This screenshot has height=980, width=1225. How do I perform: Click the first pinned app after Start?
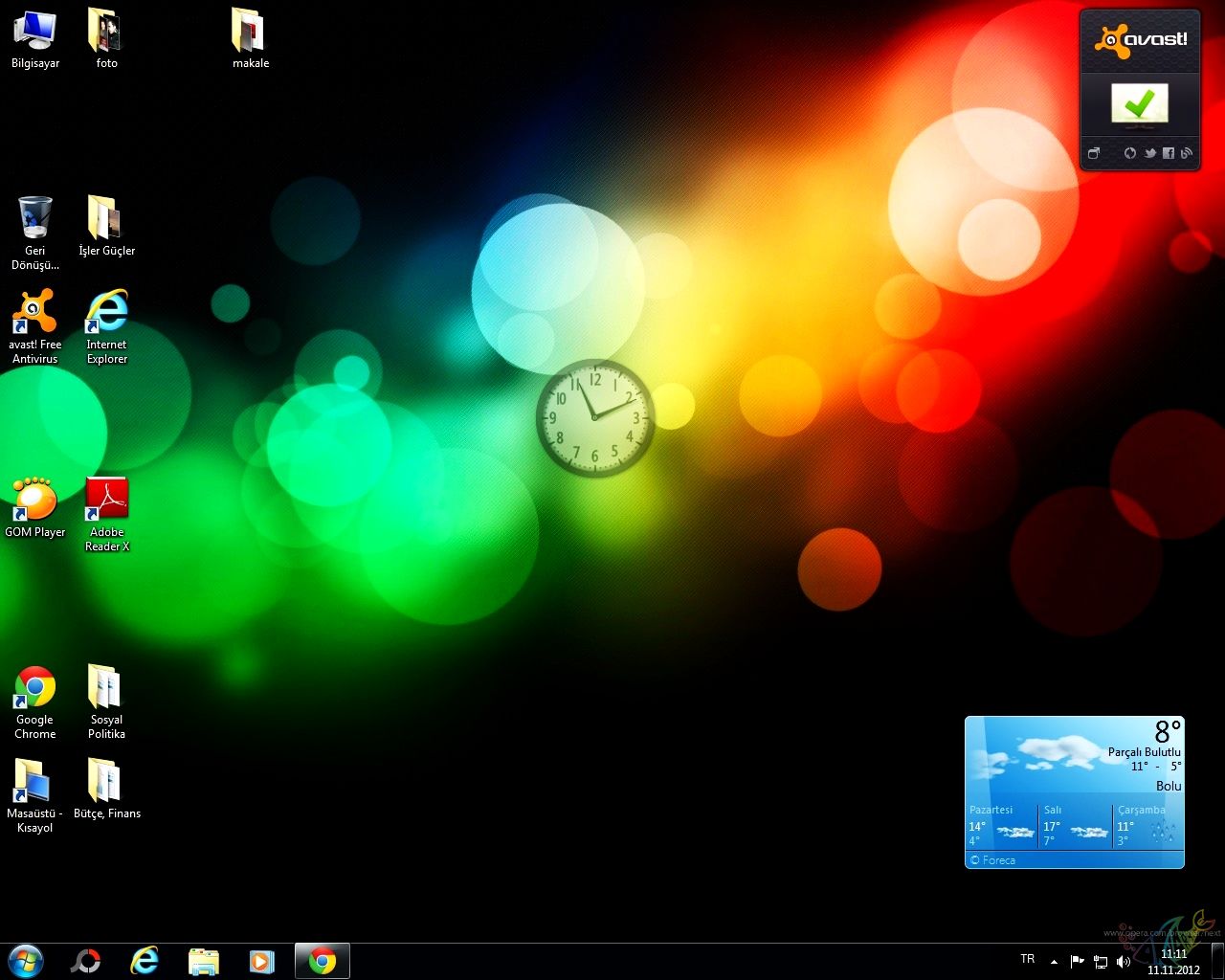click(86, 961)
